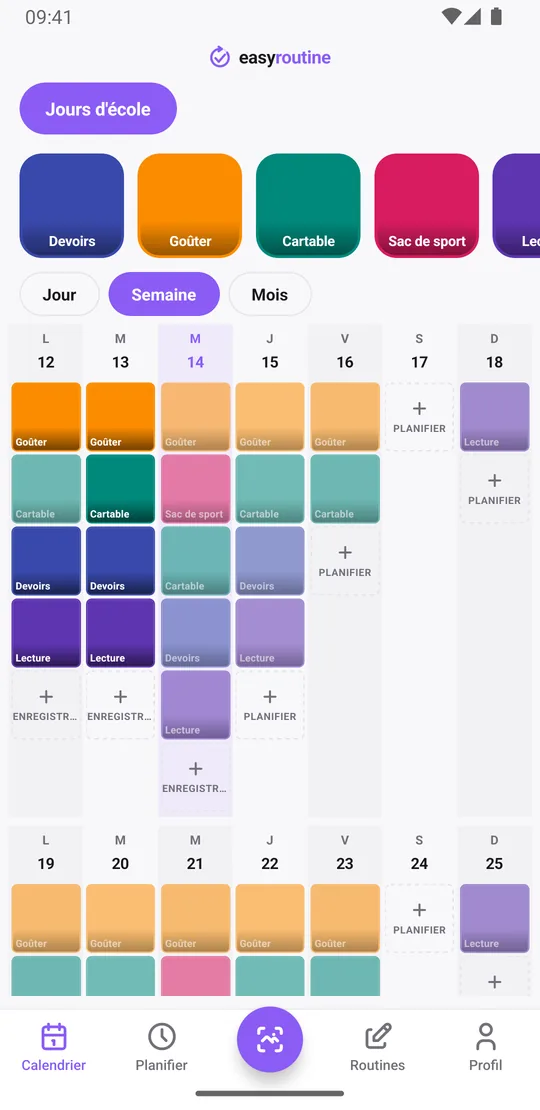Open Goûter card on Friday 16
540x1110 pixels.
[x=345, y=417]
